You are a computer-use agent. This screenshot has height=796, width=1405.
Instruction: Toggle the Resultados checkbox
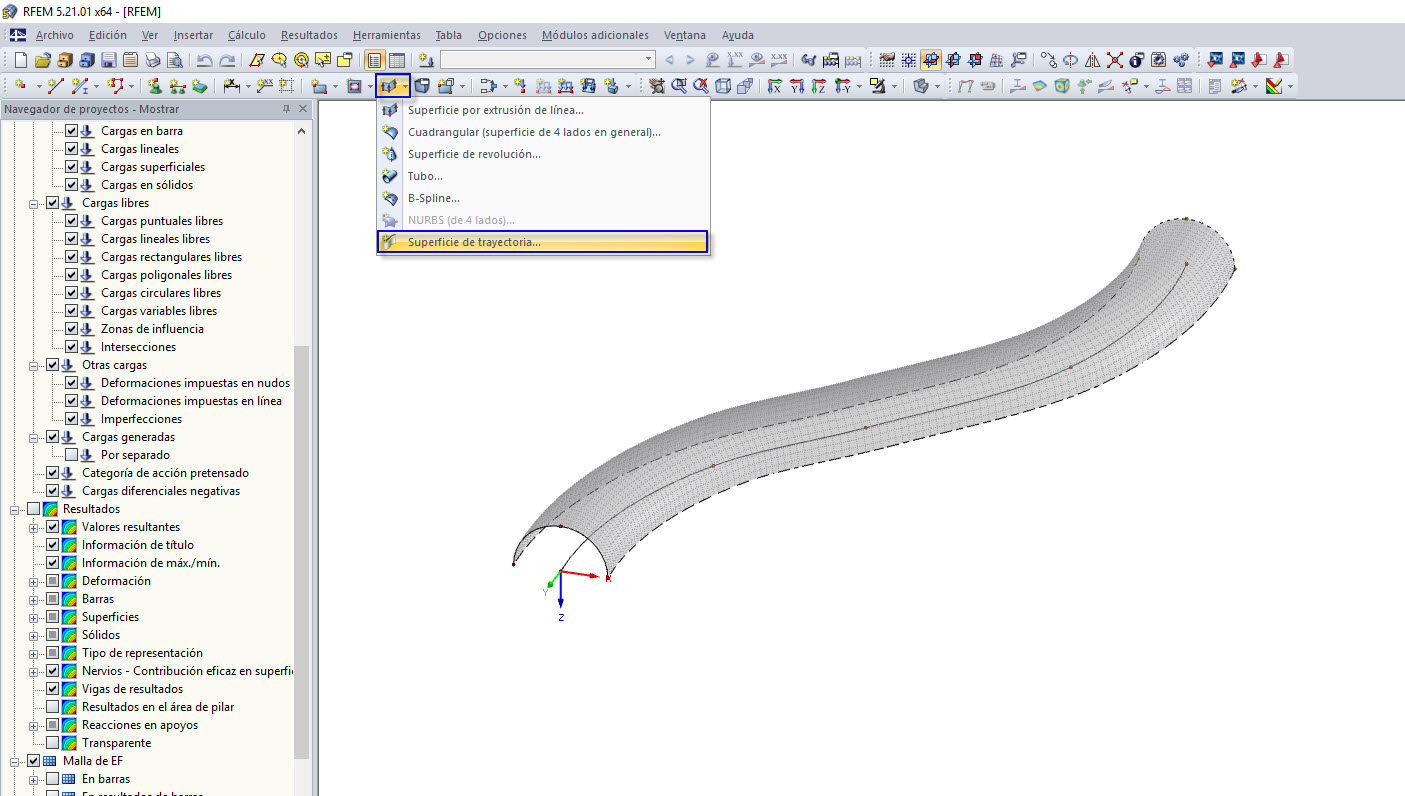(x=33, y=509)
